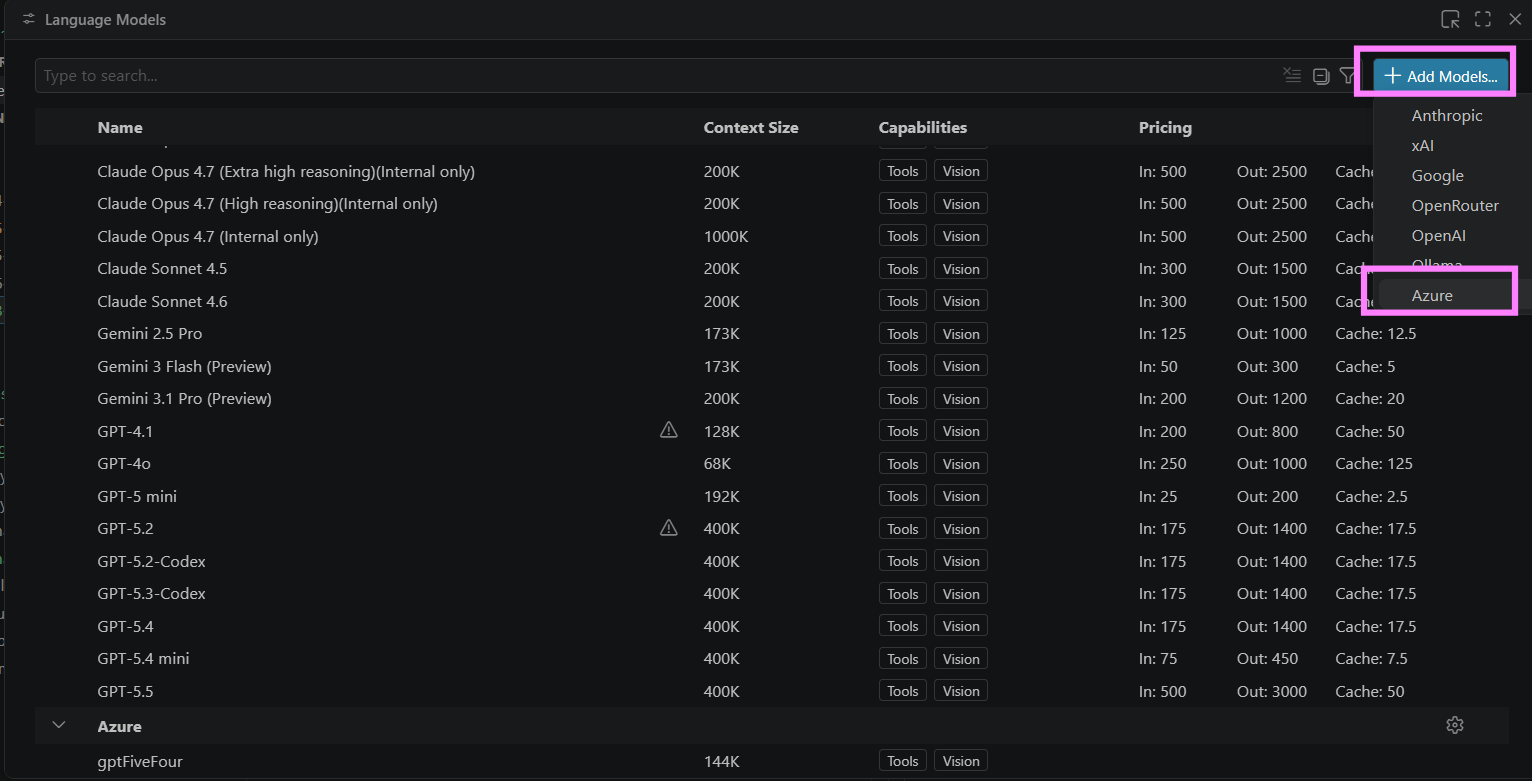The image size is (1532, 781).
Task: Select the Gemini 3.1 Pro (Preview) model name
Action: (185, 398)
